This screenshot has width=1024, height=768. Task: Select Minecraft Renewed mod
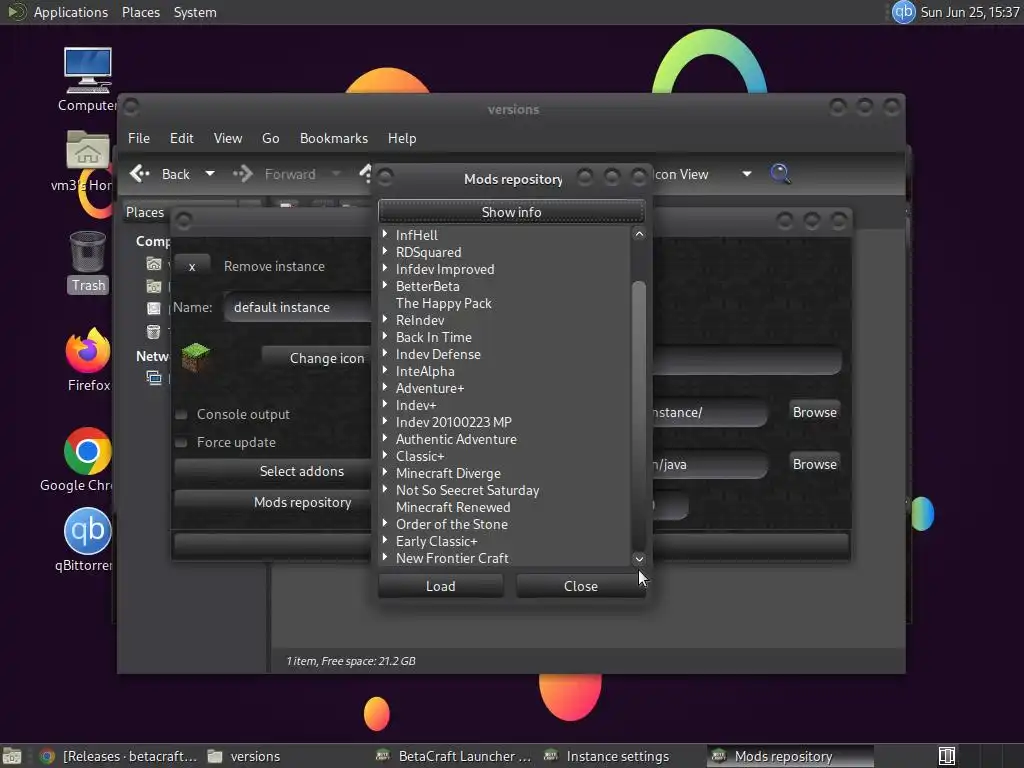(453, 507)
